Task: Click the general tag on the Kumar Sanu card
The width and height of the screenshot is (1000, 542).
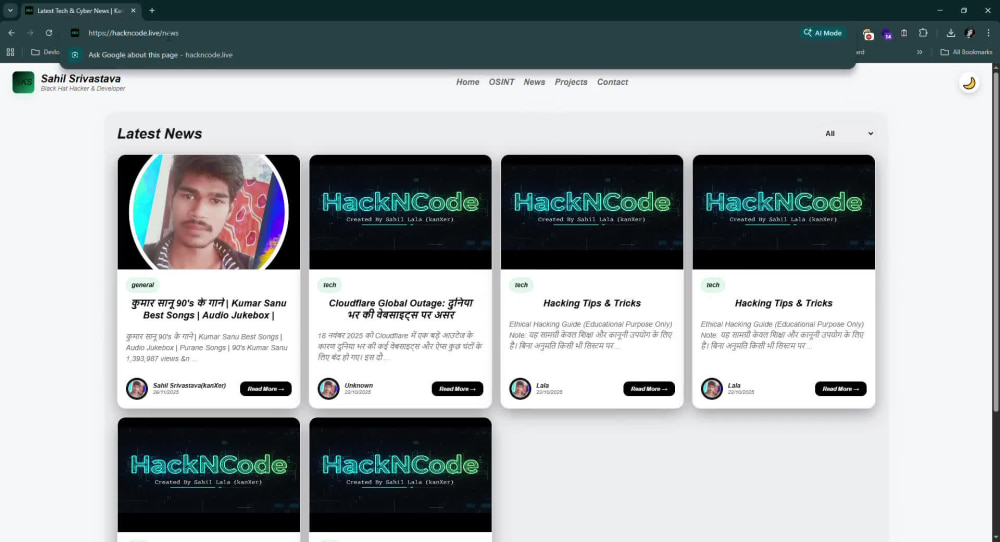Action: [x=143, y=285]
